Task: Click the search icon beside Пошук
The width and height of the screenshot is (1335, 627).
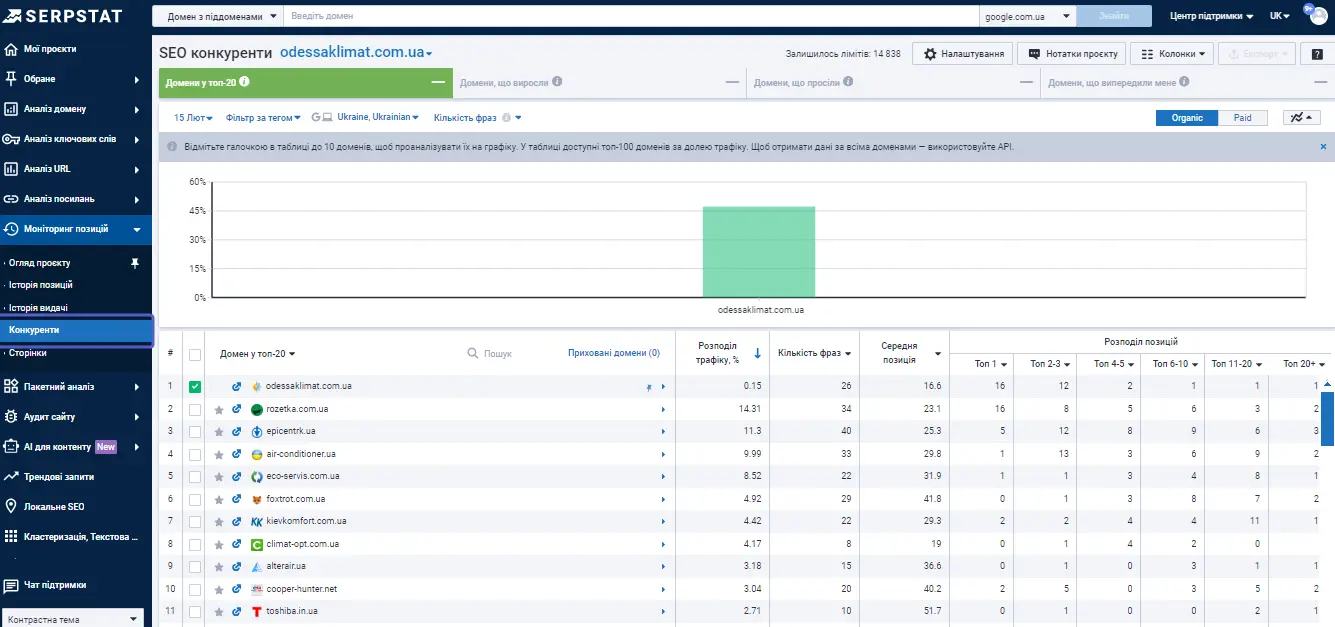Action: click(473, 353)
